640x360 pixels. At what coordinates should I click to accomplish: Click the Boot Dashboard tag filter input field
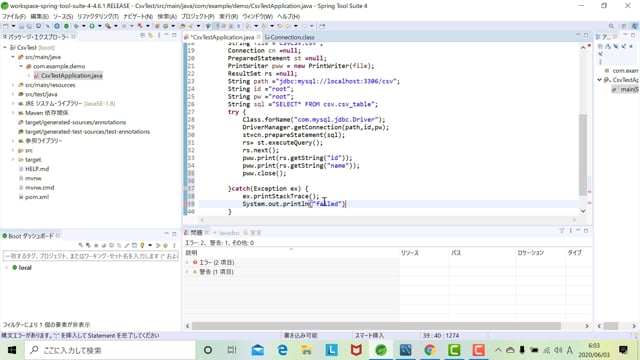coord(91,256)
